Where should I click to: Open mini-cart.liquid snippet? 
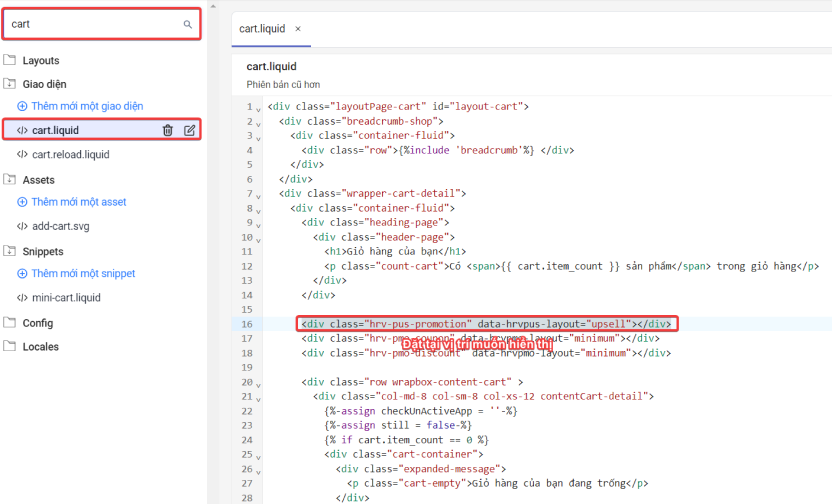click(66, 298)
